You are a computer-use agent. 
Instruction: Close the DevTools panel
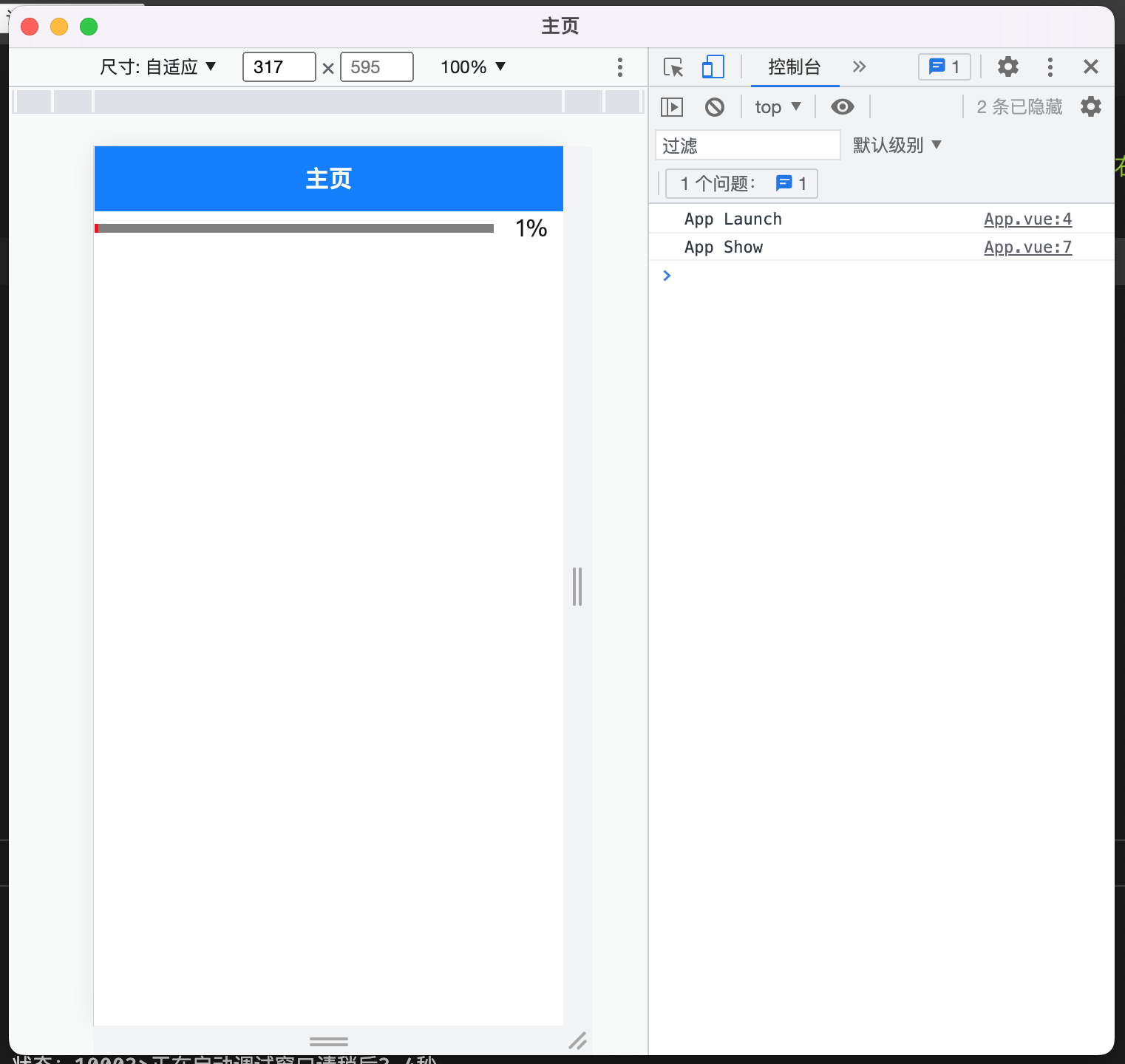(1090, 67)
